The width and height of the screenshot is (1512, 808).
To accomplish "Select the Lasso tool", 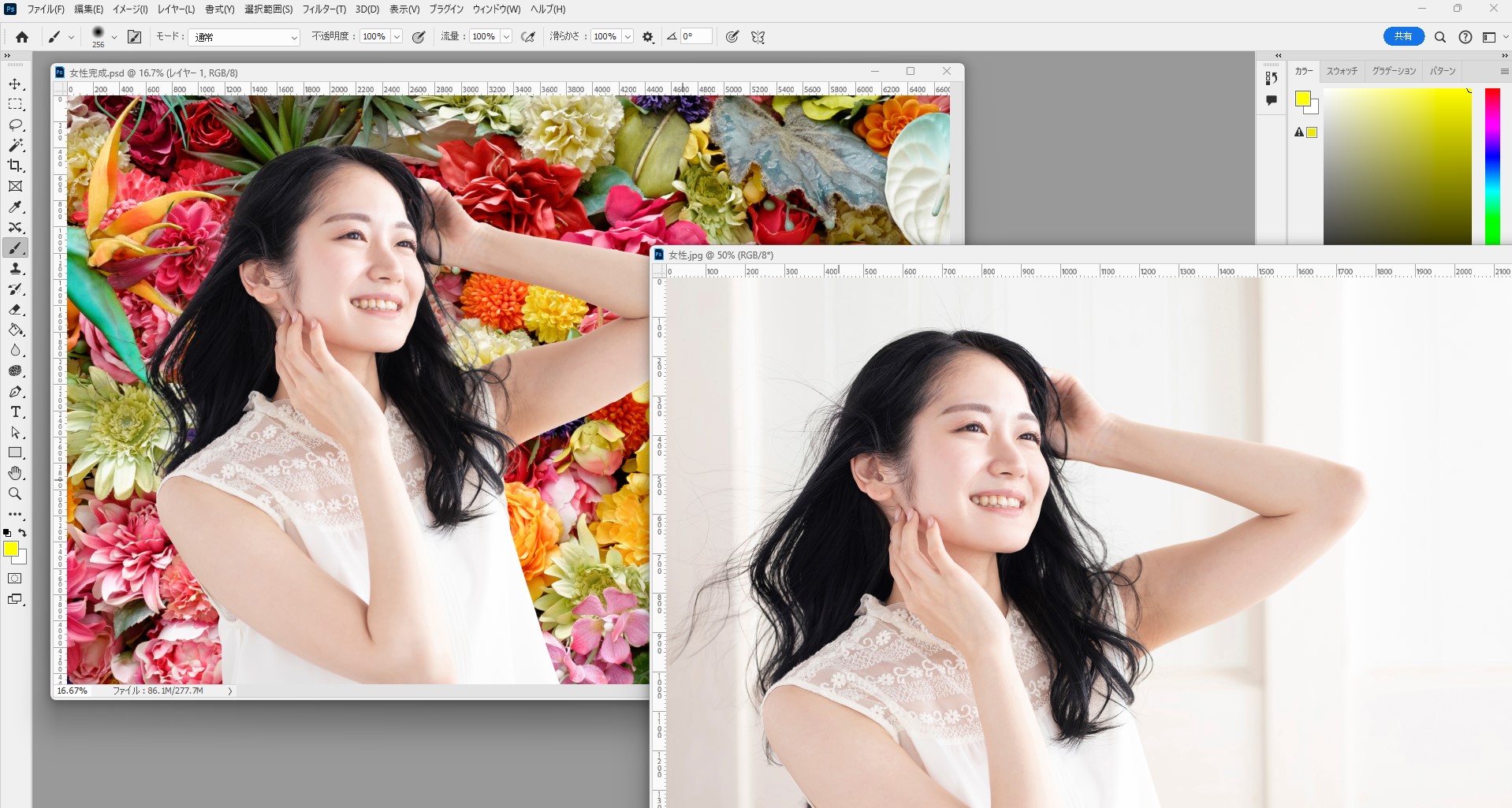I will click(15, 125).
